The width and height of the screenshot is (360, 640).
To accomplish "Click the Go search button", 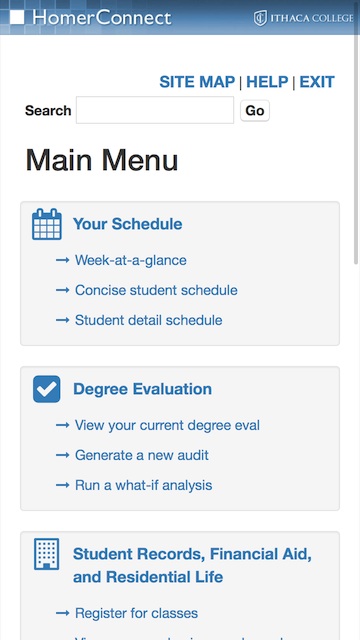I will pyautogui.click(x=255, y=111).
